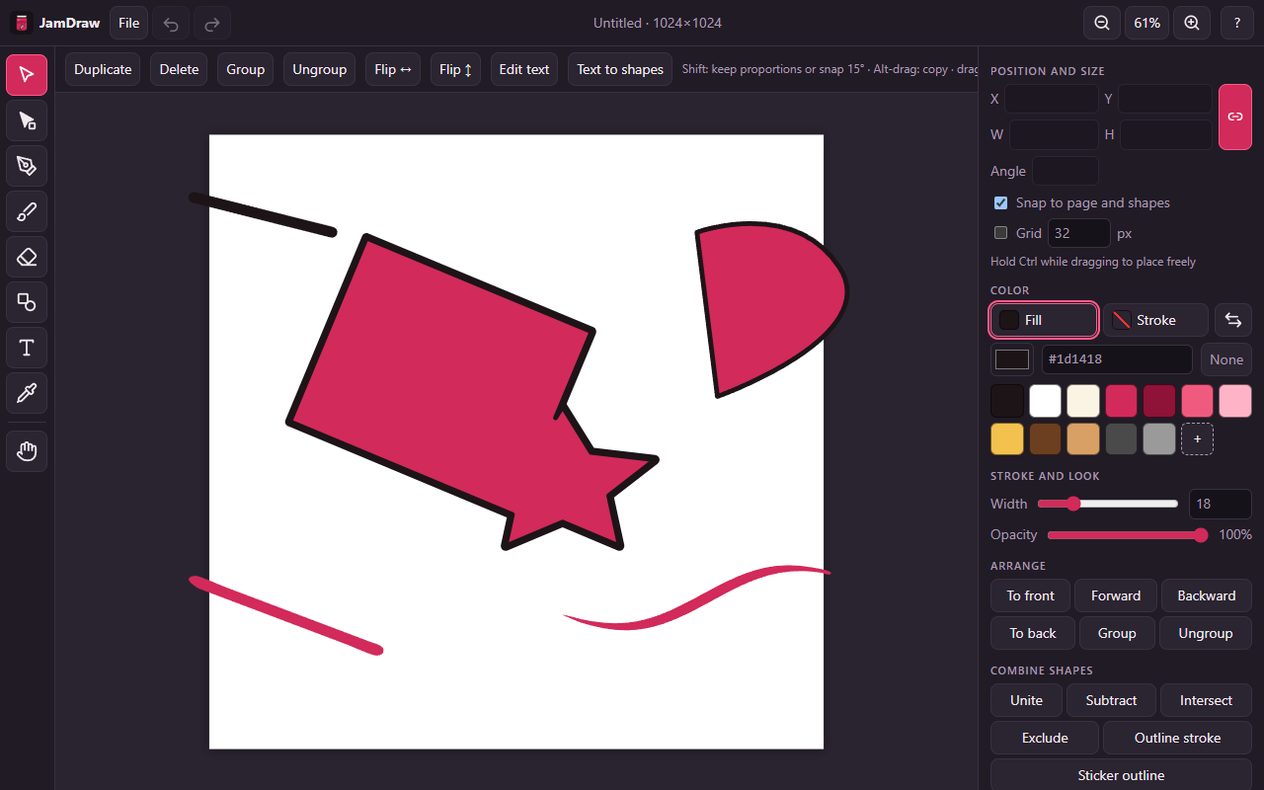Click the 61% zoom level
Viewport: 1264px width, 790px height.
[x=1147, y=23]
